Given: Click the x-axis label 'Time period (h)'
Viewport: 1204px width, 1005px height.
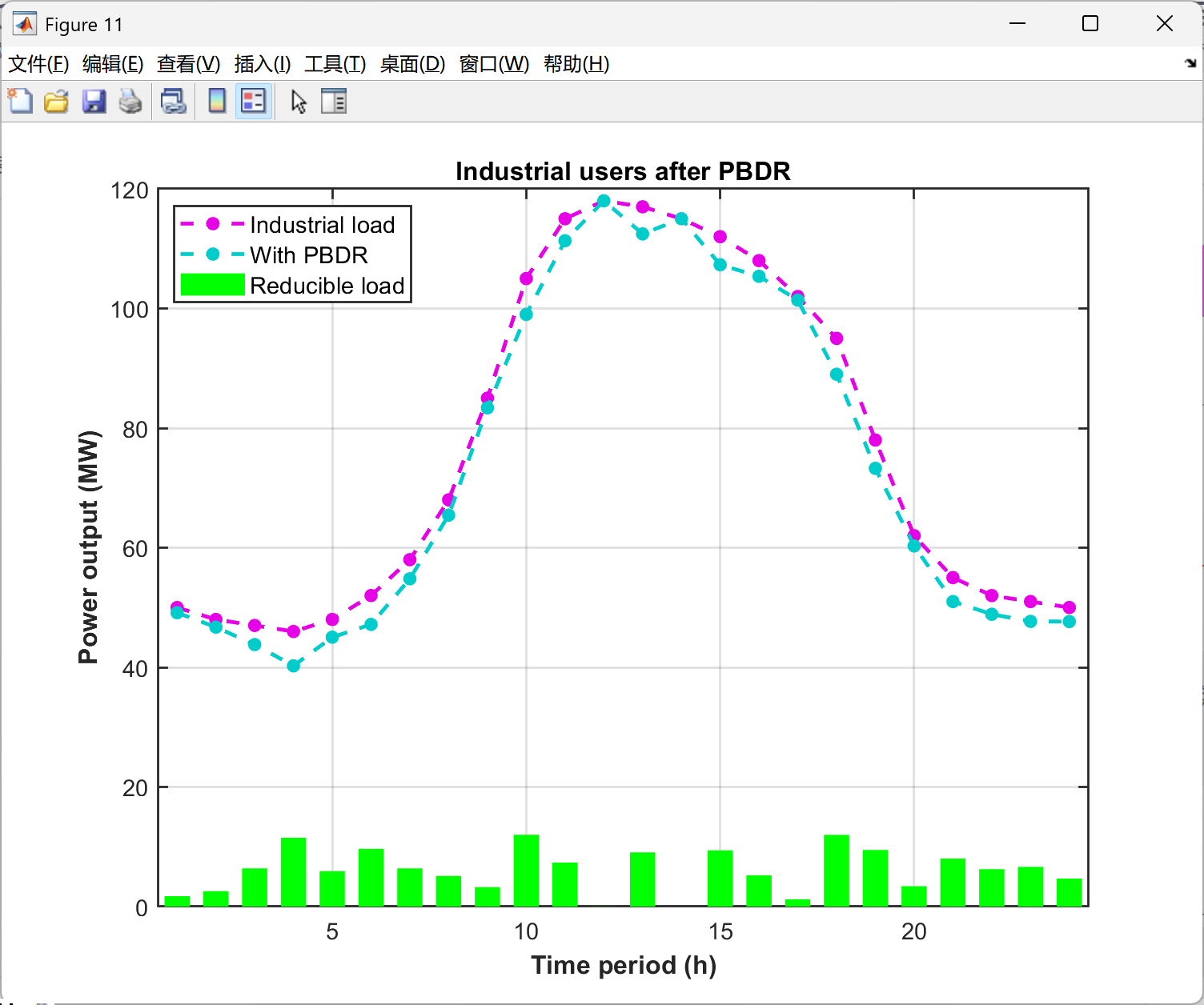Looking at the screenshot, I should click(x=624, y=965).
